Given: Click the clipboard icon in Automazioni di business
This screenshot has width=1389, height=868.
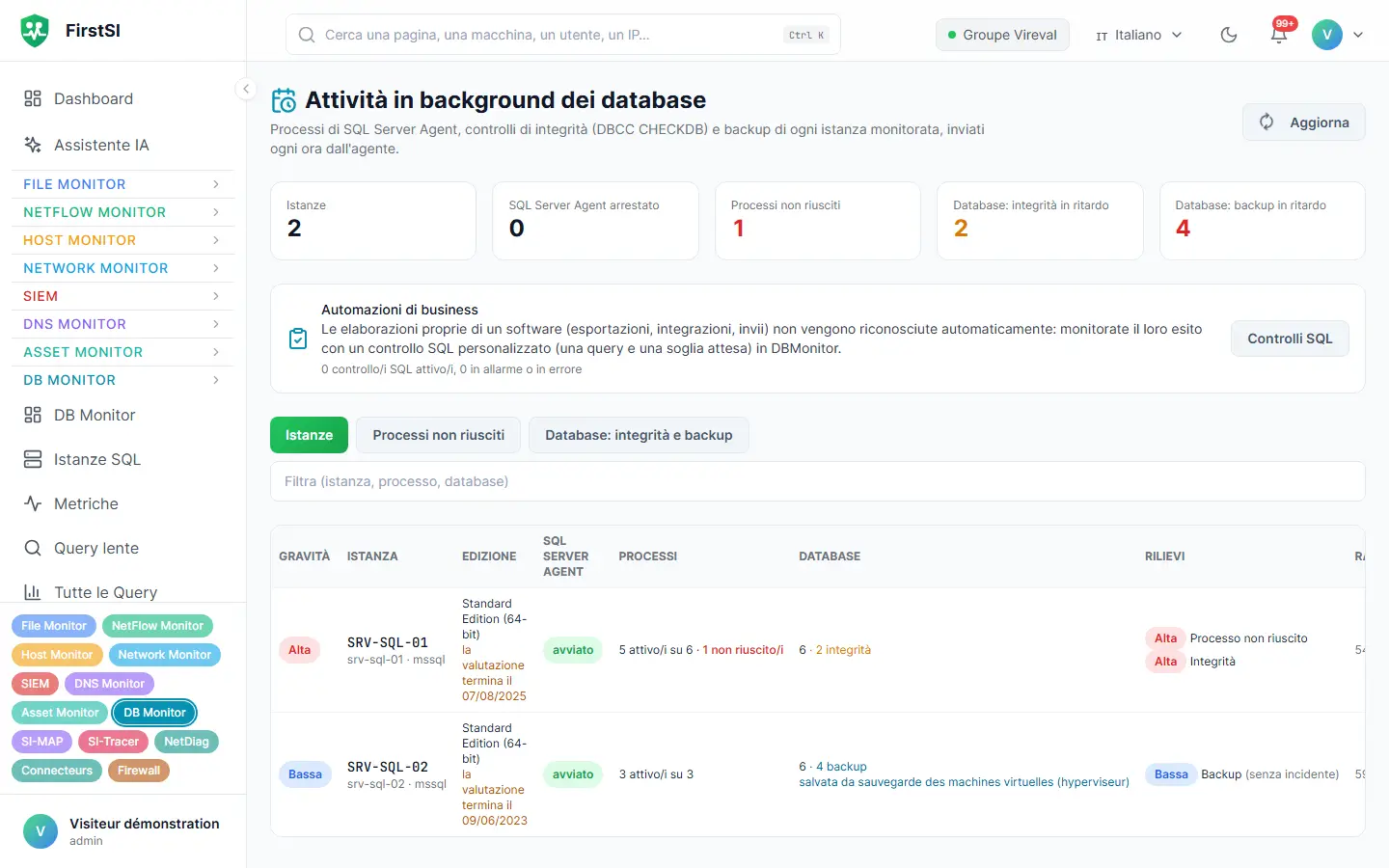Looking at the screenshot, I should pyautogui.click(x=298, y=339).
